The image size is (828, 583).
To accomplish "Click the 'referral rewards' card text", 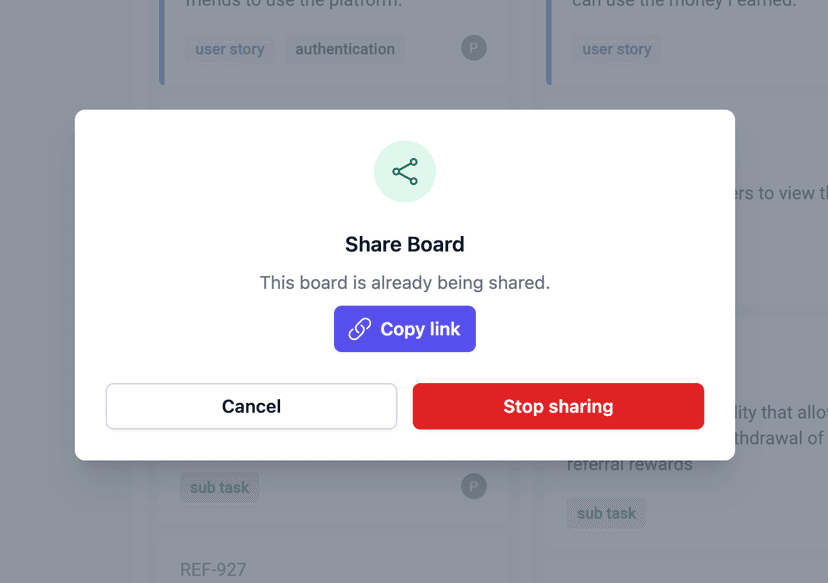I will point(630,464).
